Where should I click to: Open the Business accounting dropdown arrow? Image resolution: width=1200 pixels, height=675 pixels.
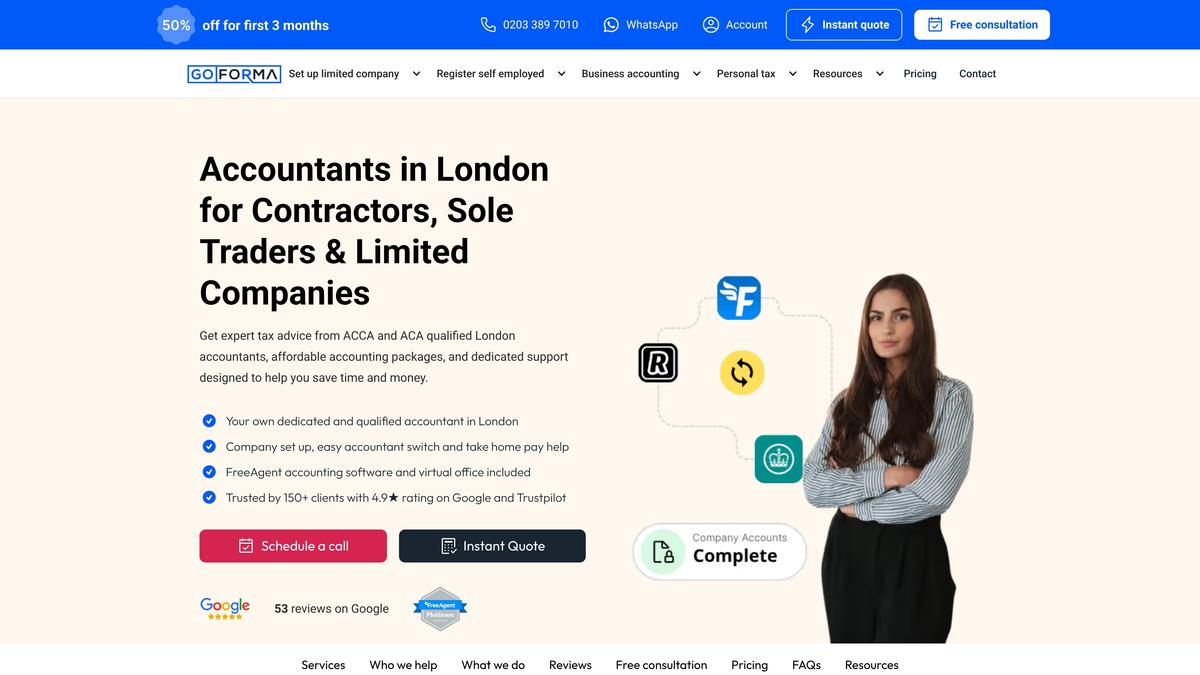tap(696, 74)
